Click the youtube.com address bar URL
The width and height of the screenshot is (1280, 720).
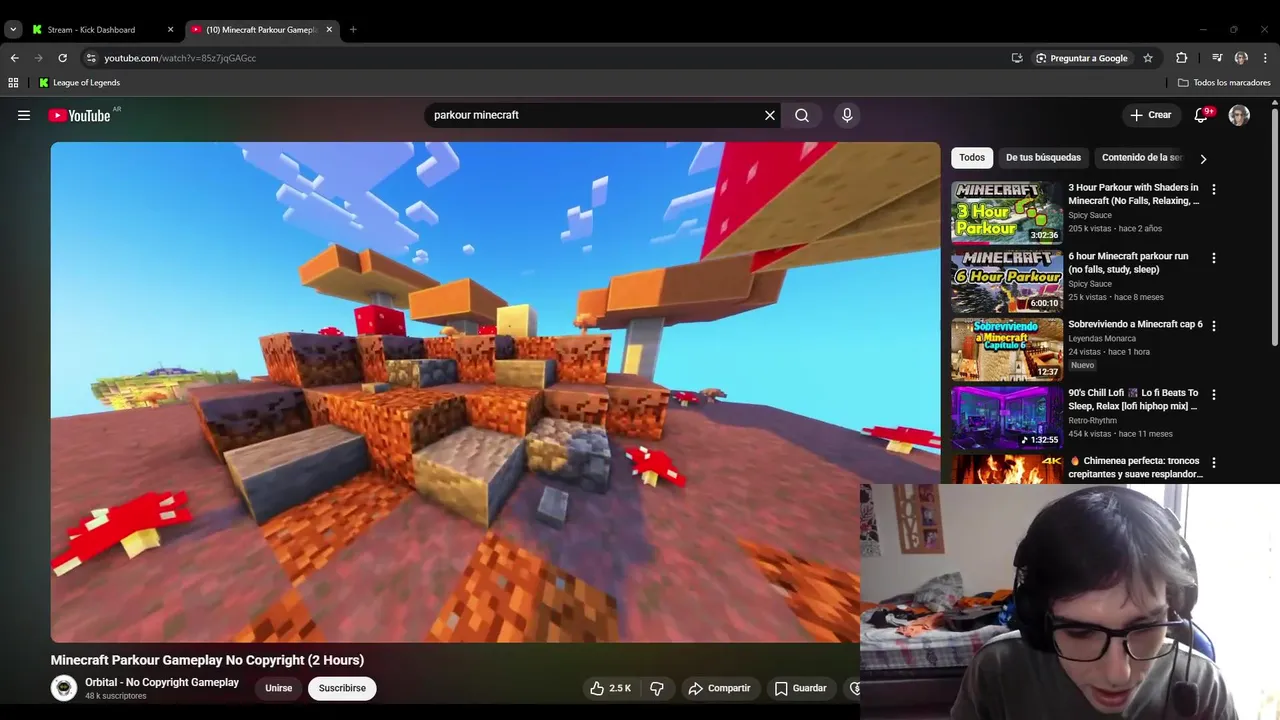point(180,58)
